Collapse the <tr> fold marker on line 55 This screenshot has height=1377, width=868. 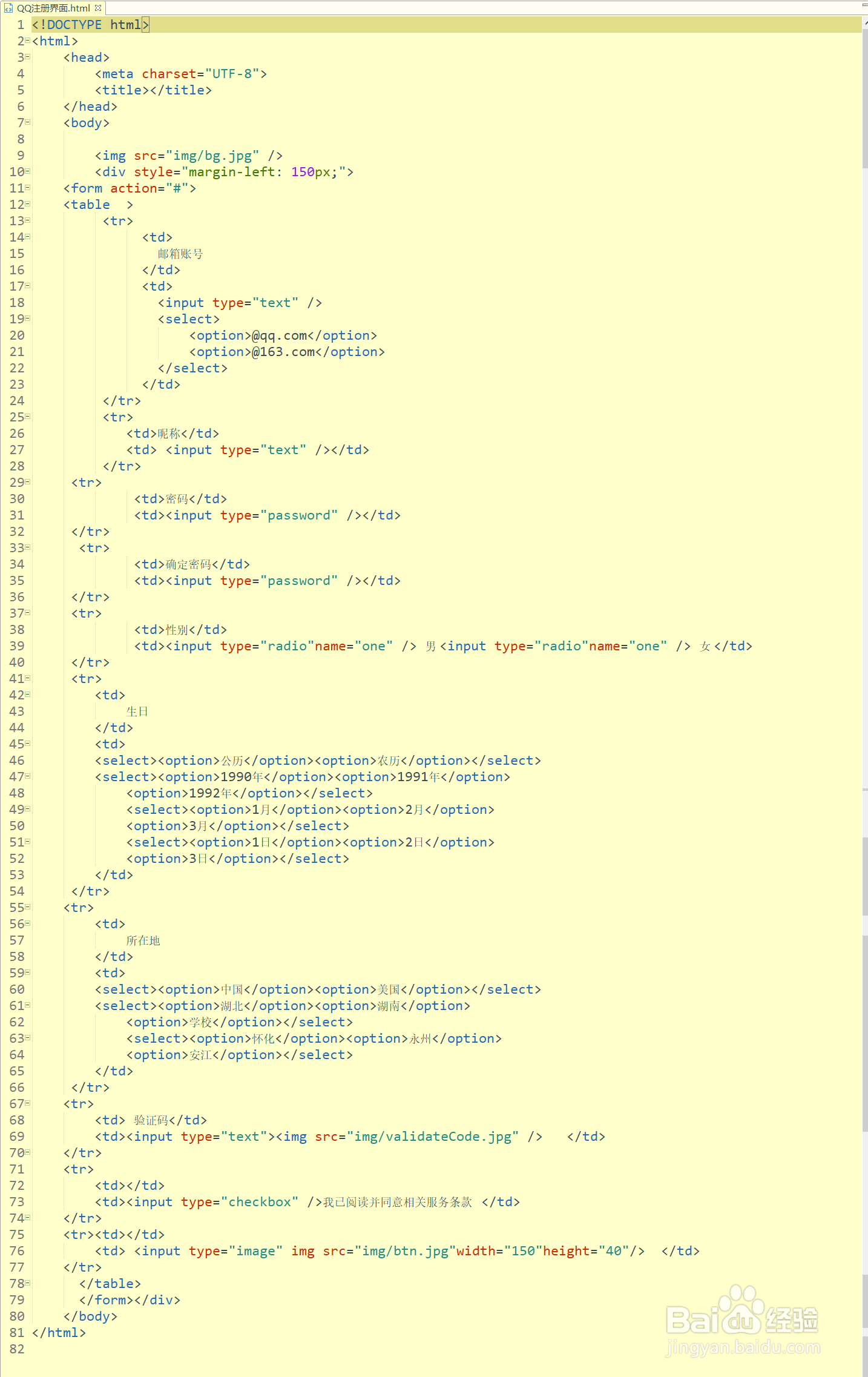[28, 906]
